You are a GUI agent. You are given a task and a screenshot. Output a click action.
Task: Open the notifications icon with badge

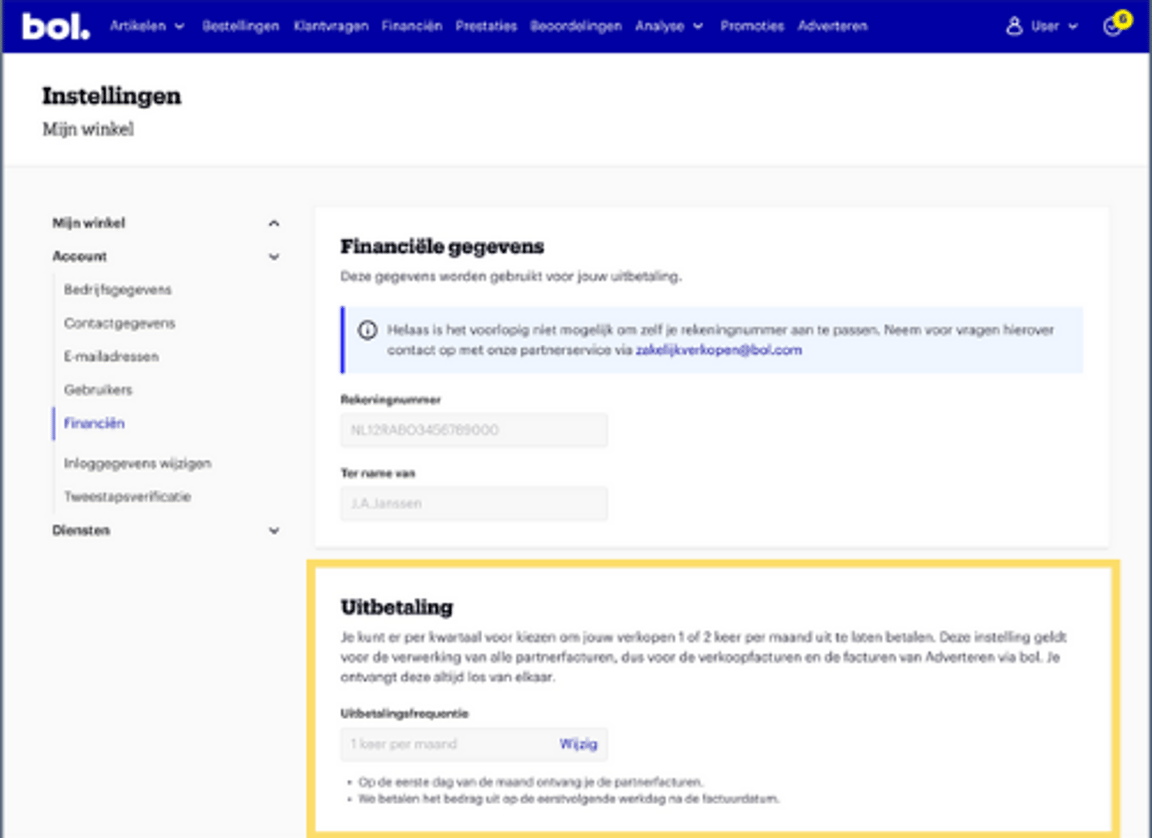click(x=1113, y=26)
